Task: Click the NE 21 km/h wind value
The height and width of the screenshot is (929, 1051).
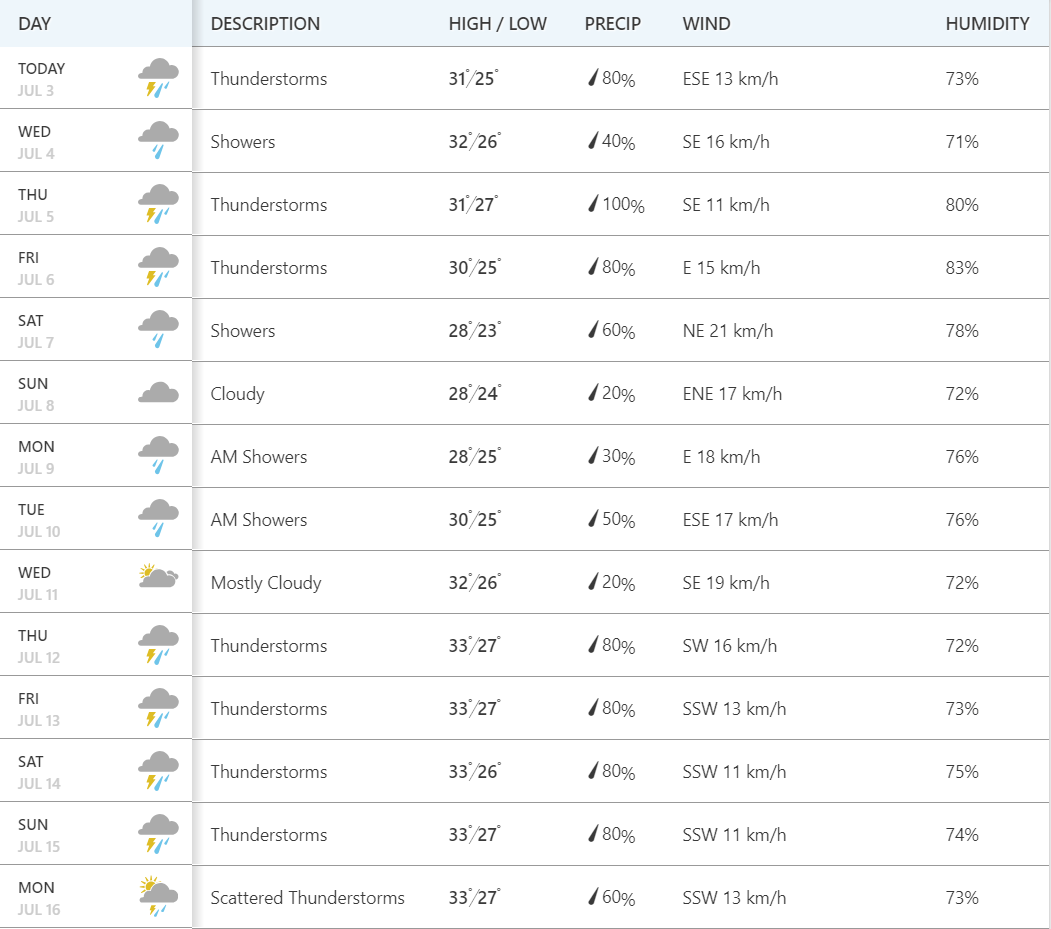Action: 728,330
